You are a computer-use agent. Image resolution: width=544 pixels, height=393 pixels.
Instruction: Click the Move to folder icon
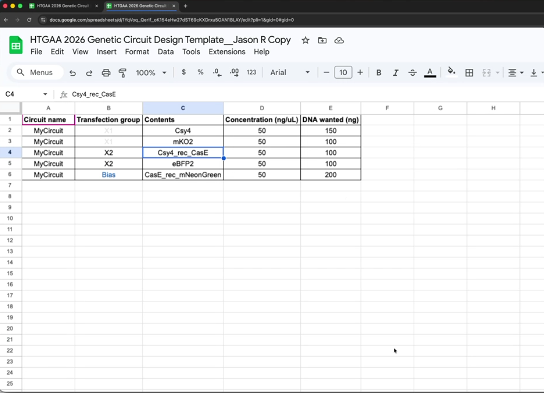322,40
